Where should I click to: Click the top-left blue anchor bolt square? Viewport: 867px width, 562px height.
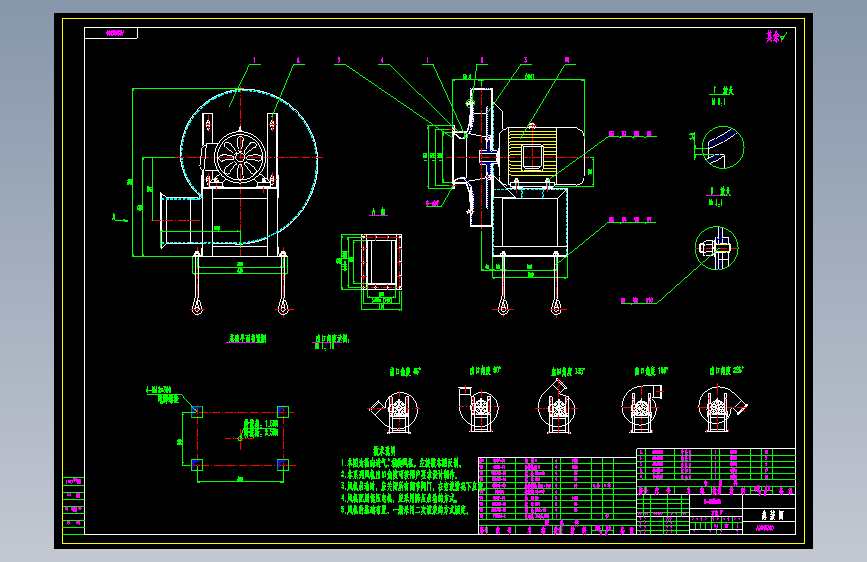[196, 412]
